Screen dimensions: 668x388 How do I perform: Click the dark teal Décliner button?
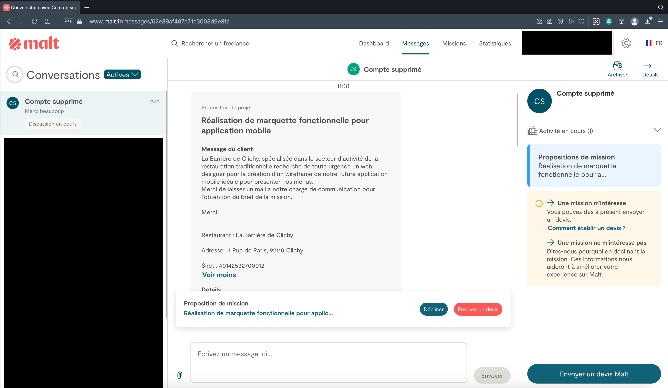click(433, 309)
